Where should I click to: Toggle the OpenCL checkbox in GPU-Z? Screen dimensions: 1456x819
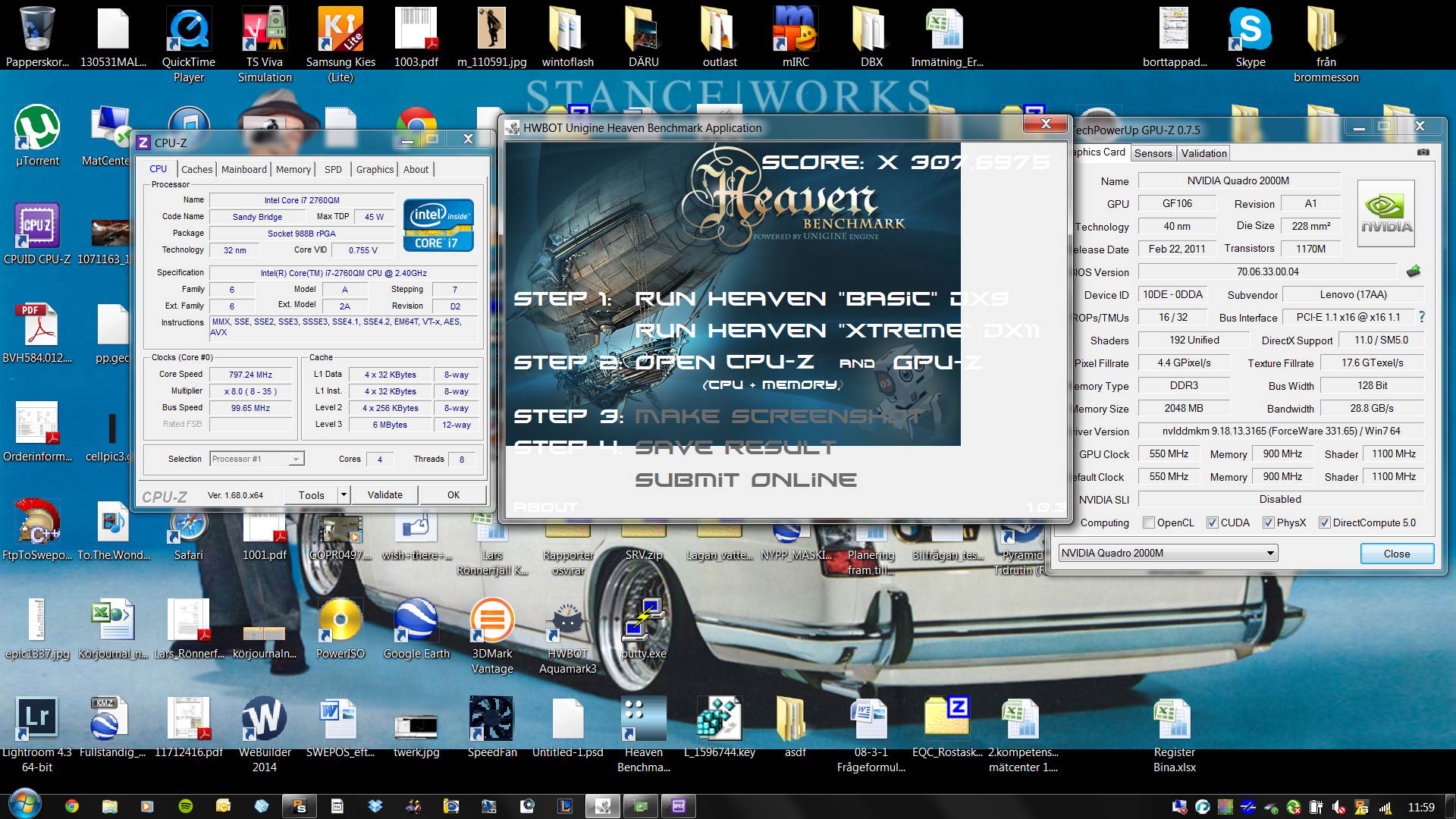point(1148,522)
